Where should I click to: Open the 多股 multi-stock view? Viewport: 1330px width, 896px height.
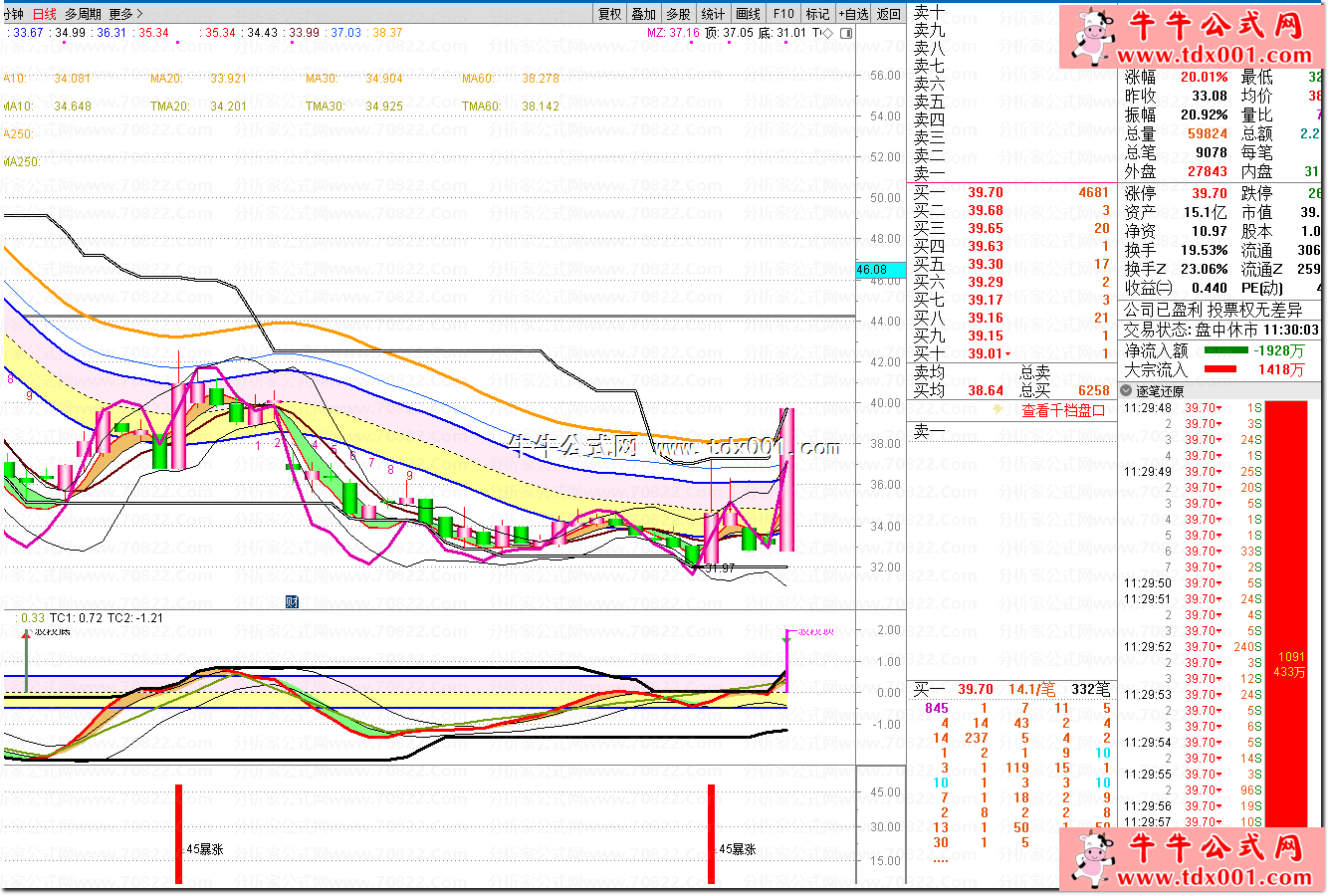tap(679, 14)
